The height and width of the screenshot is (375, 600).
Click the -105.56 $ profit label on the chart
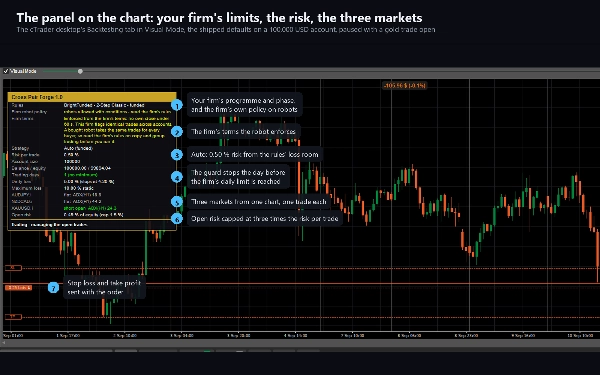404,85
